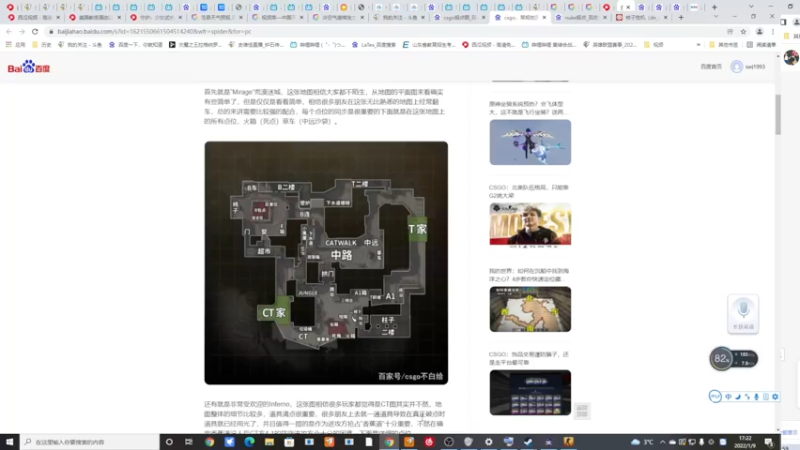Expand the bookmarks bar overflow chevron

[698, 45]
